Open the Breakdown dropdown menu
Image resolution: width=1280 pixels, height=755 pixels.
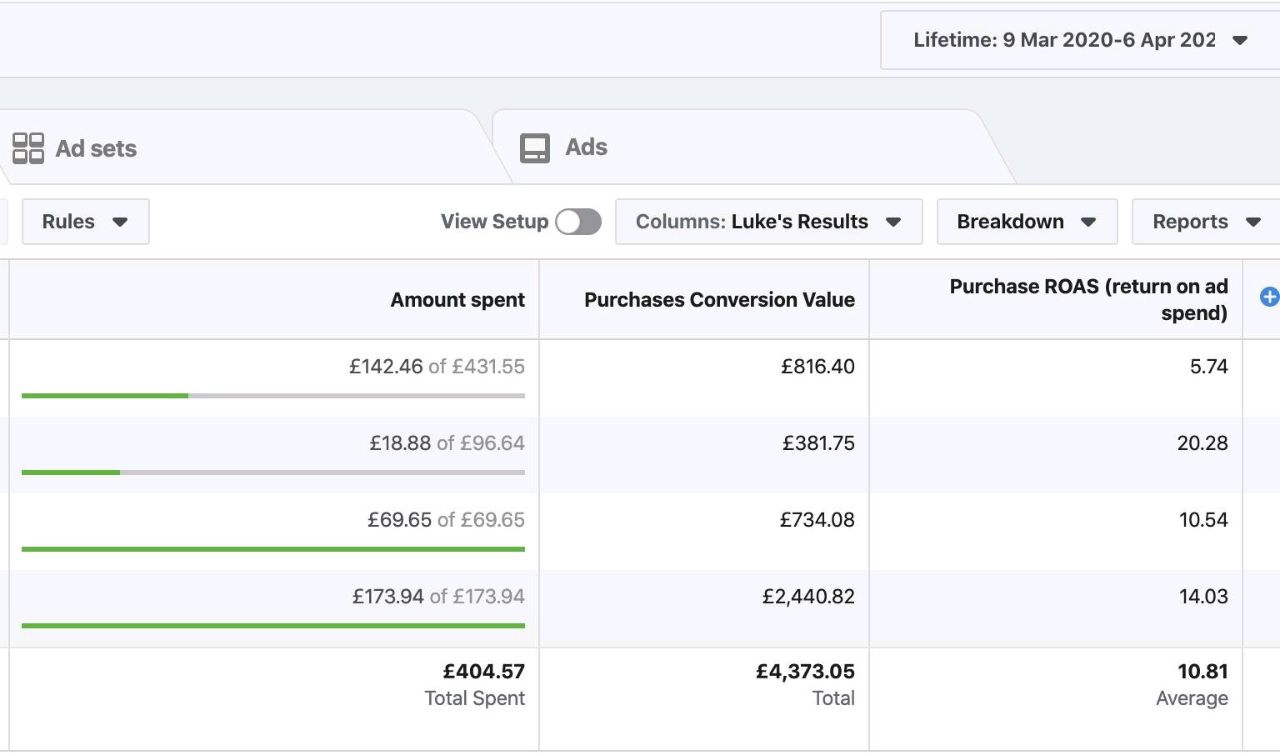tap(1026, 222)
